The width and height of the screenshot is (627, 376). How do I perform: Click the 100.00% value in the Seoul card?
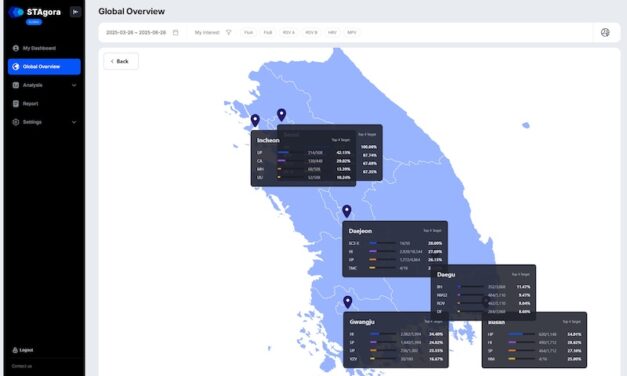369,147
